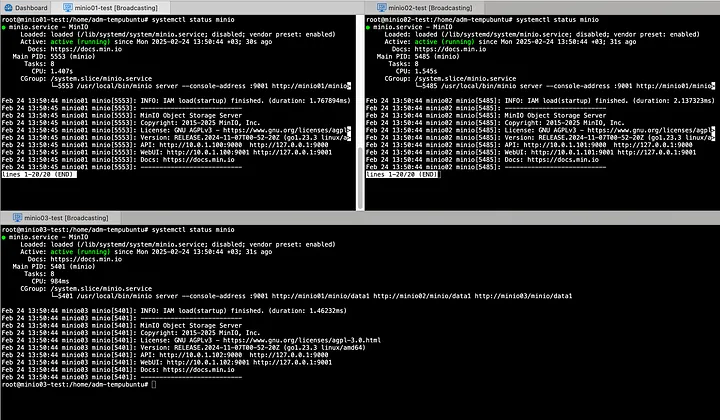Click 'lines 1-20/20 (END)' in minio01 pane

point(38,174)
